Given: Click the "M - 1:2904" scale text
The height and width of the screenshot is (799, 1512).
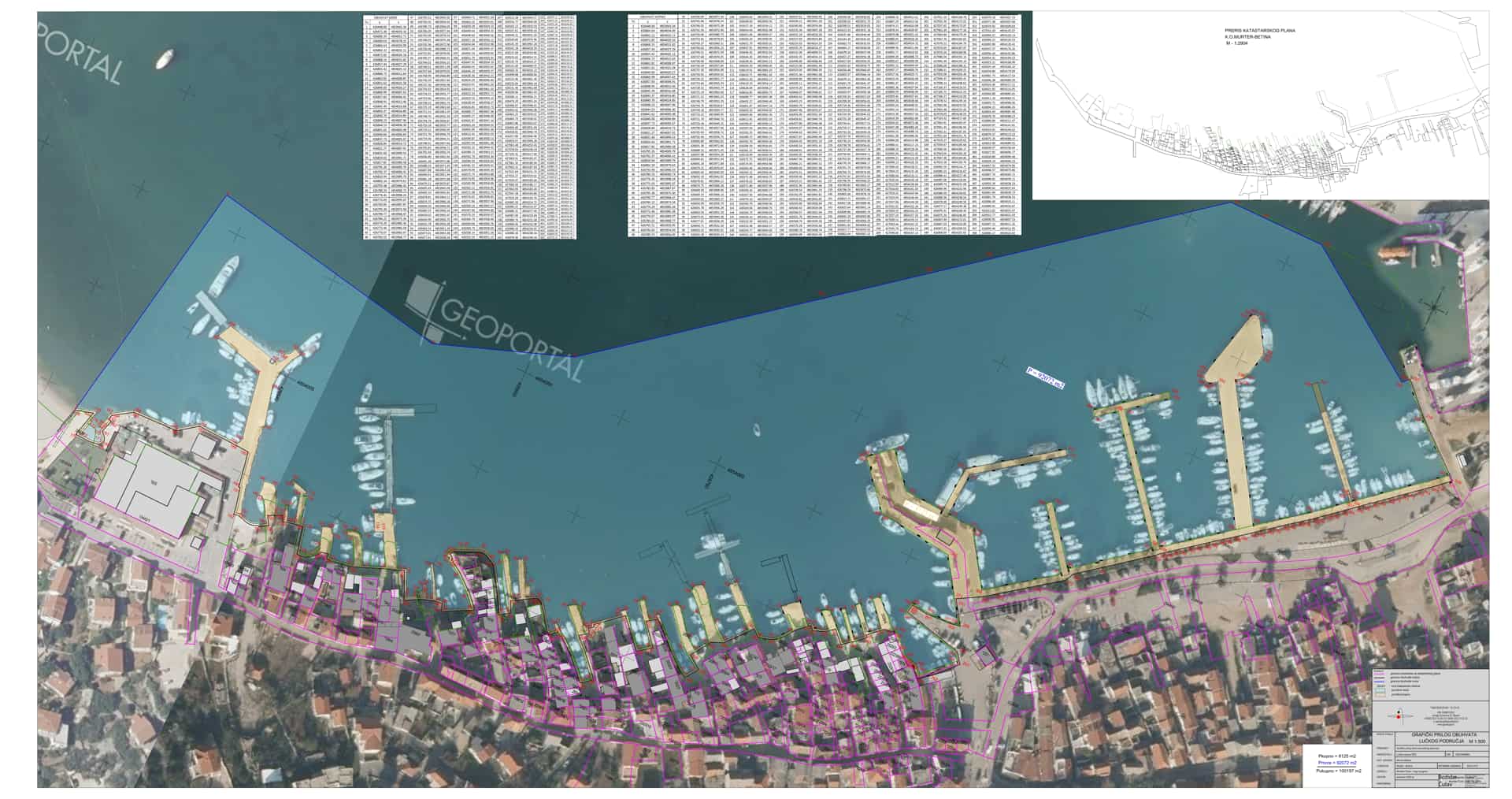Looking at the screenshot, I should 1239,43.
